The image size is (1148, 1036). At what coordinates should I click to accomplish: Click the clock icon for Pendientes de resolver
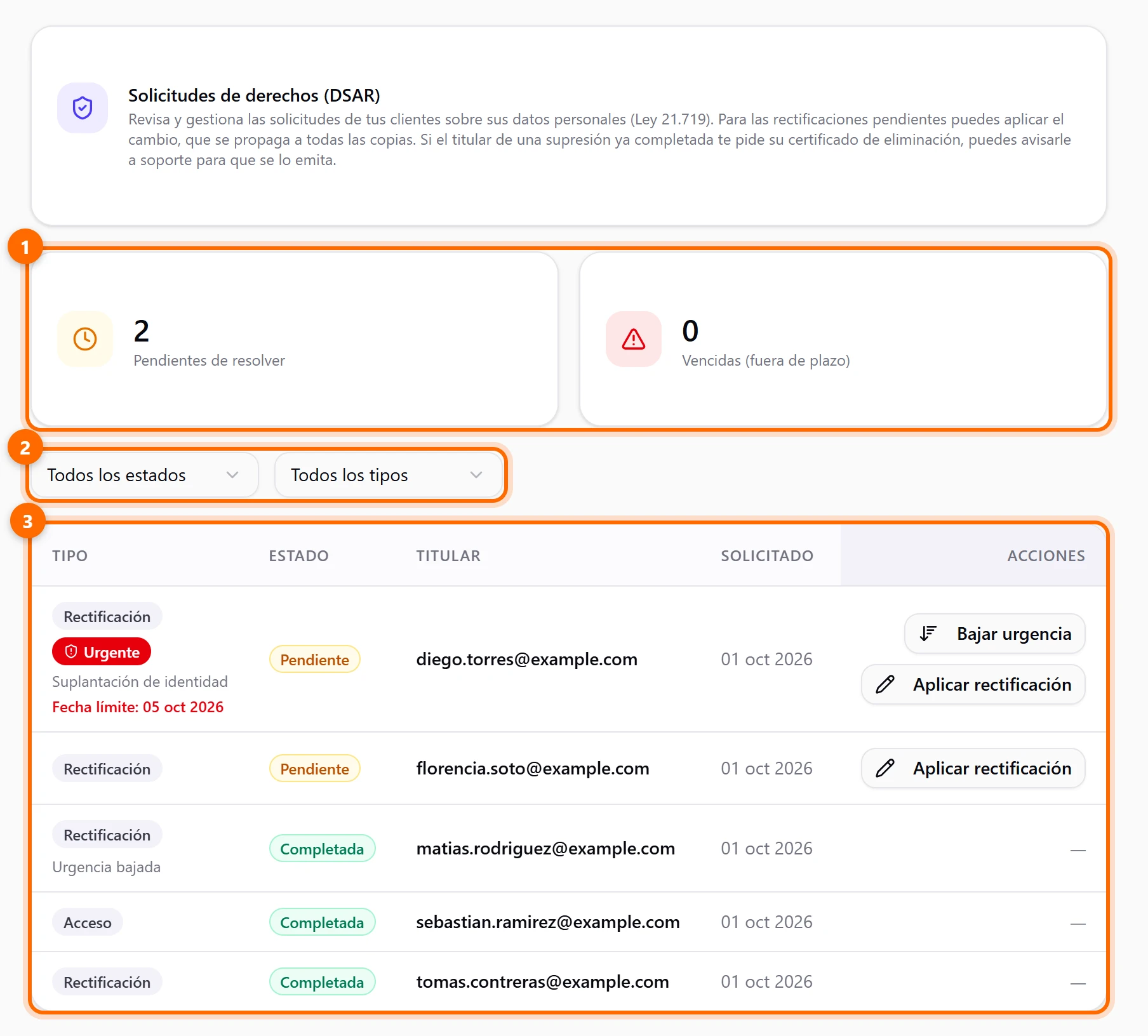(x=85, y=339)
